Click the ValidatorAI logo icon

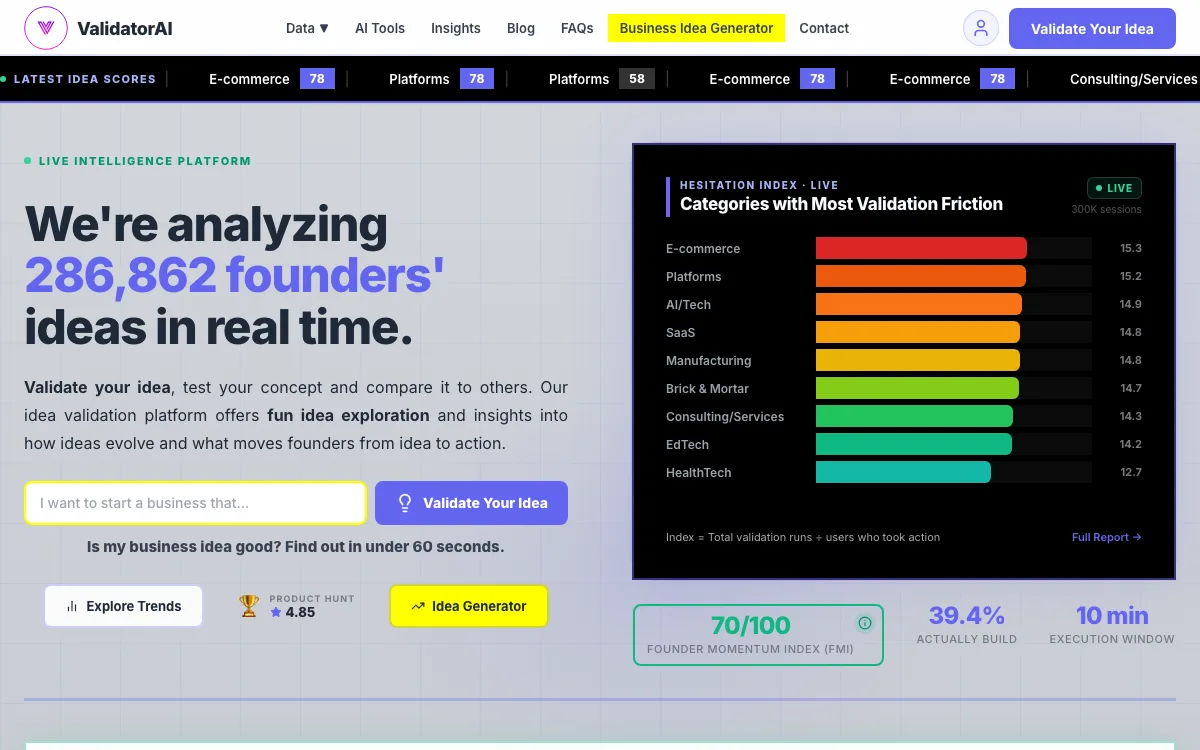point(46,28)
